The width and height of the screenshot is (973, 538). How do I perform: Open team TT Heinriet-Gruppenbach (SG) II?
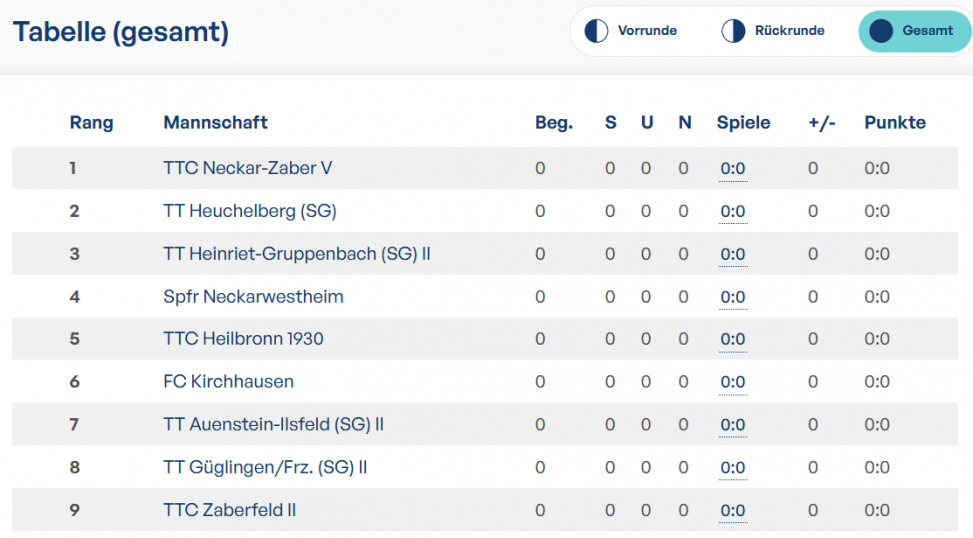pos(297,254)
